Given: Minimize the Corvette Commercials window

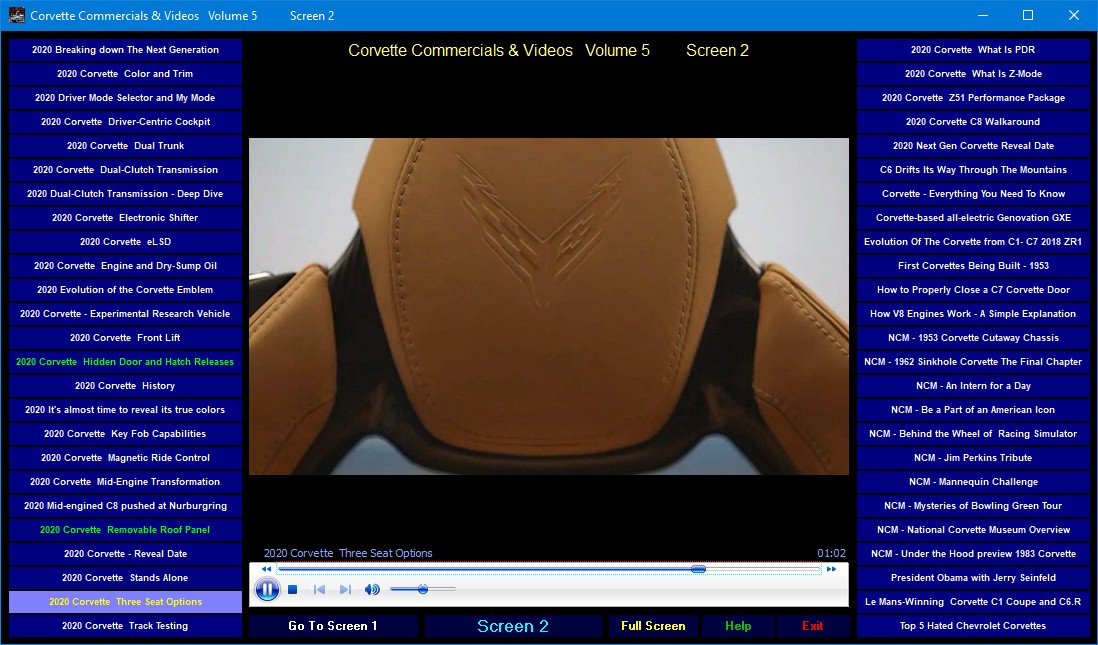Looking at the screenshot, I should 983,15.
